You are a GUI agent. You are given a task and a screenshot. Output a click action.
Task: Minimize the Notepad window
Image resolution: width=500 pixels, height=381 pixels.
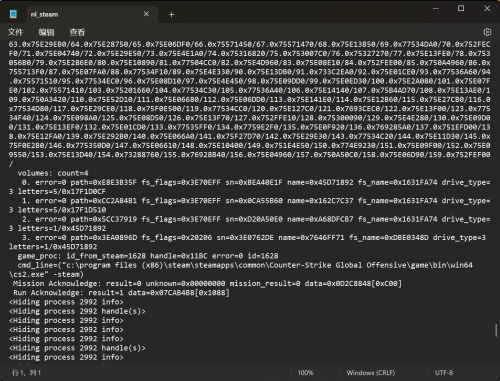click(436, 8)
